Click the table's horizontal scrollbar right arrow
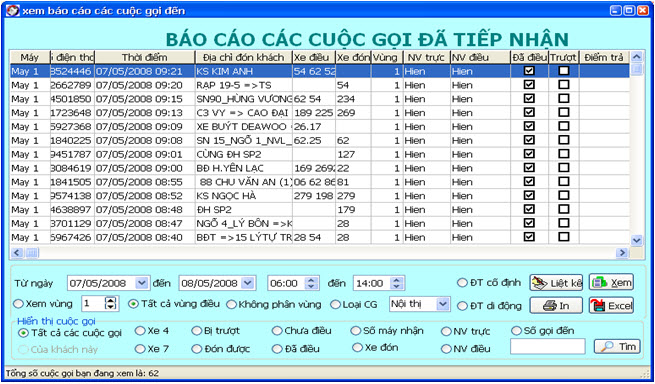Screen dimensions: 655x384 pos(622,252)
